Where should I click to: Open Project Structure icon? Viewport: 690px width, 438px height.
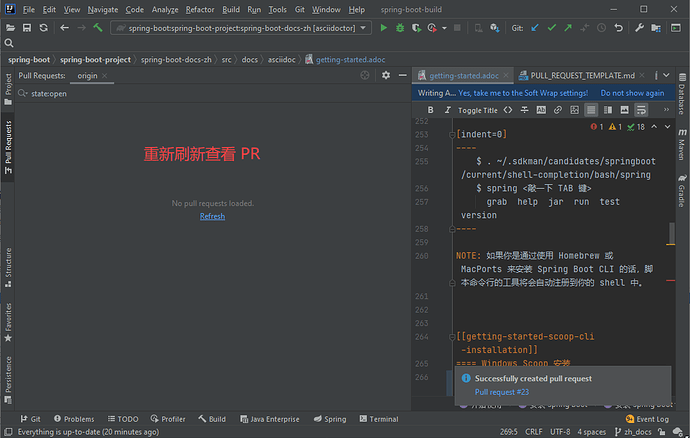tap(656, 28)
